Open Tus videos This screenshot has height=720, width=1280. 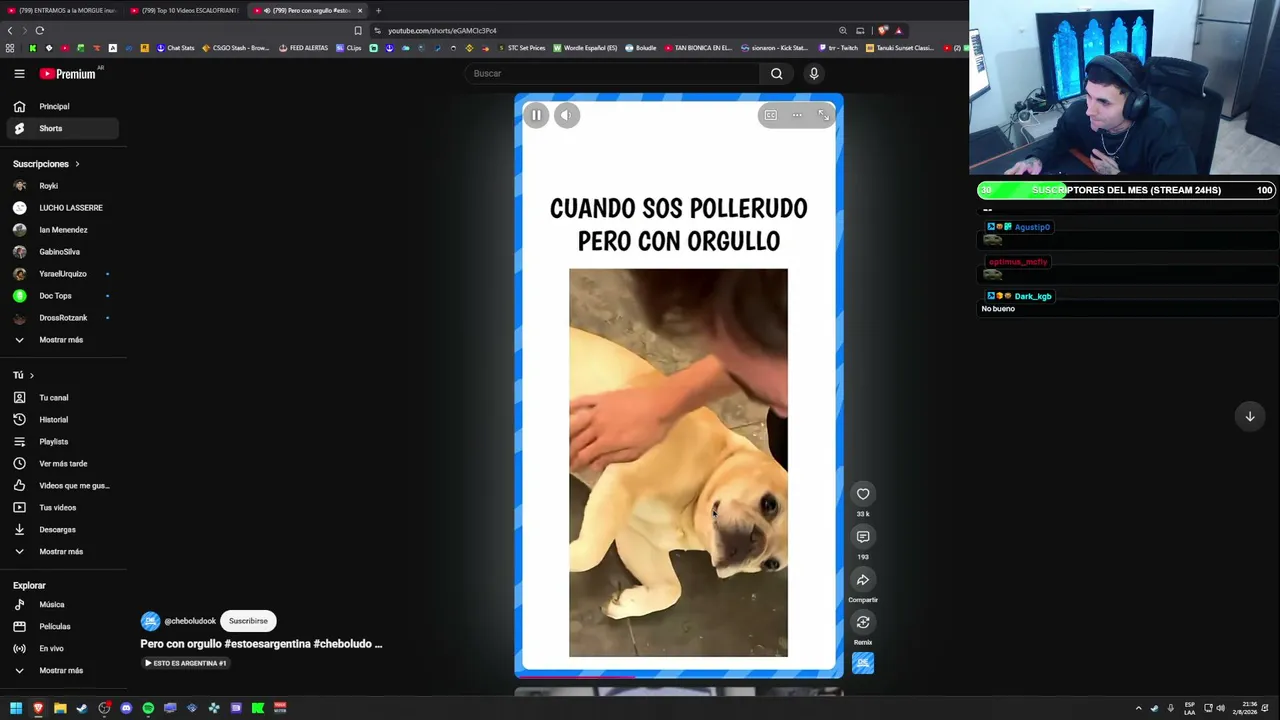point(62,508)
